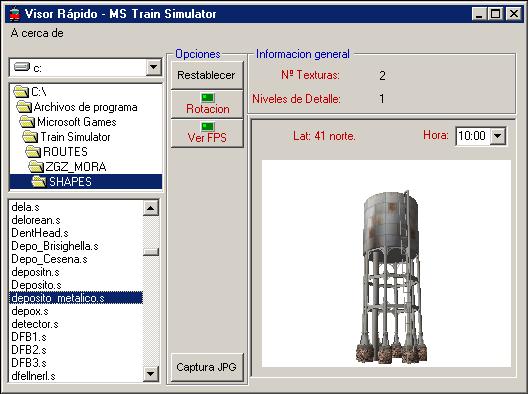This screenshot has width=528, height=394.
Task: Click the file list scrollbar thumb
Action: click(151, 252)
